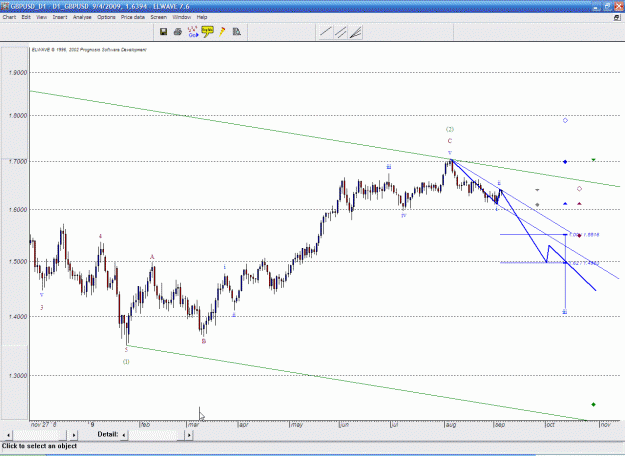This screenshot has height=456, width=625.
Task: Click the blue up-triangle marker near 1.61
Action: pyautogui.click(x=565, y=204)
